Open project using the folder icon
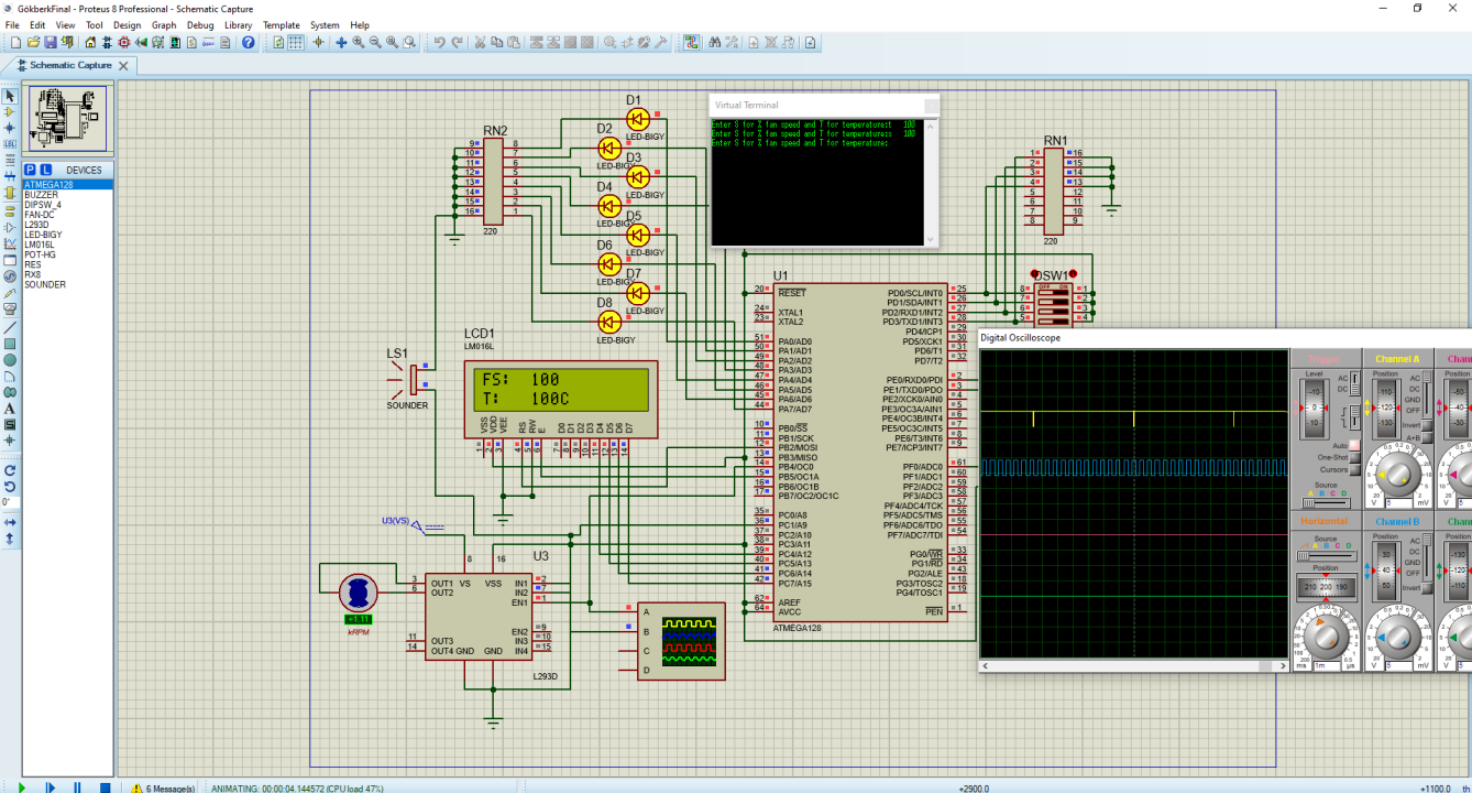 [x=33, y=42]
